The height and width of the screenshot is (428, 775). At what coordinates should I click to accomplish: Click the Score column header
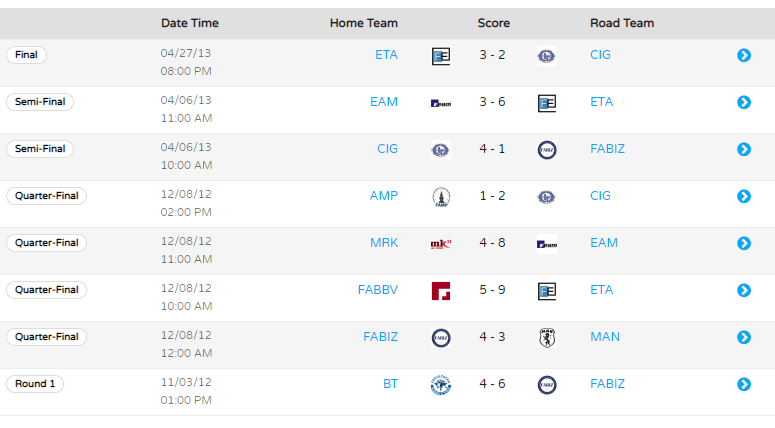coord(493,23)
